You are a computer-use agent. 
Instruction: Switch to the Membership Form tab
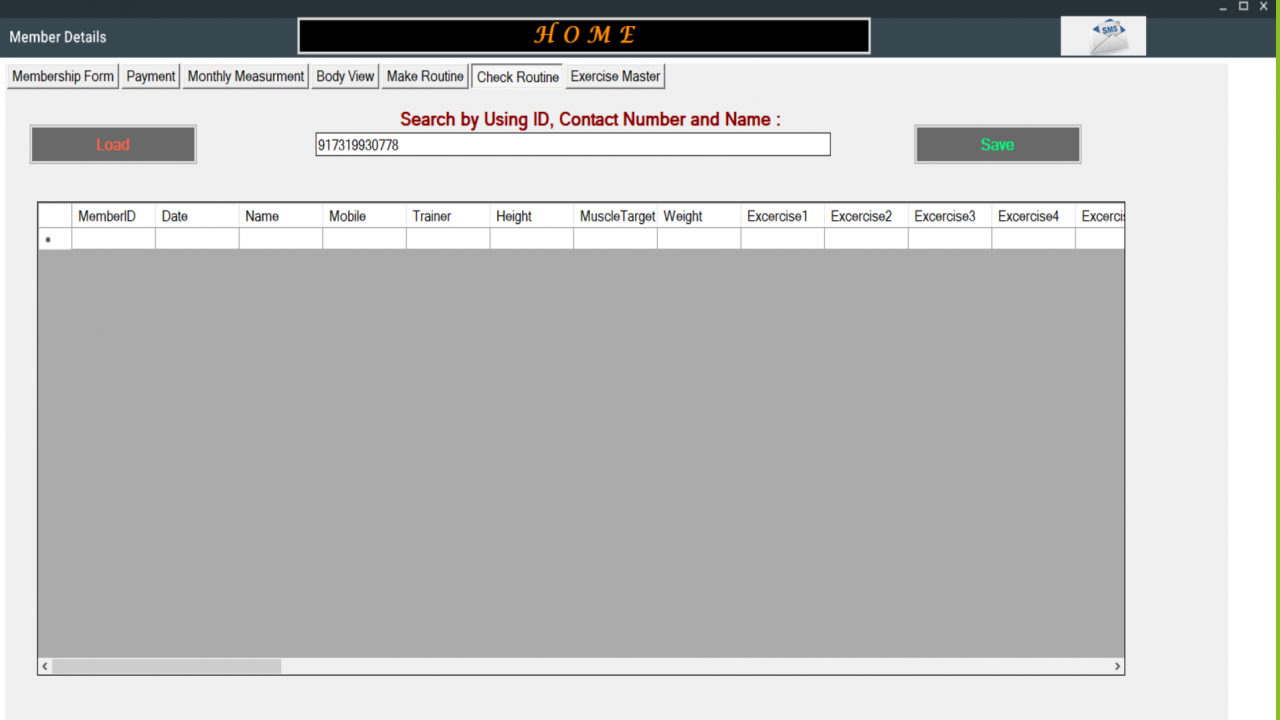click(63, 76)
